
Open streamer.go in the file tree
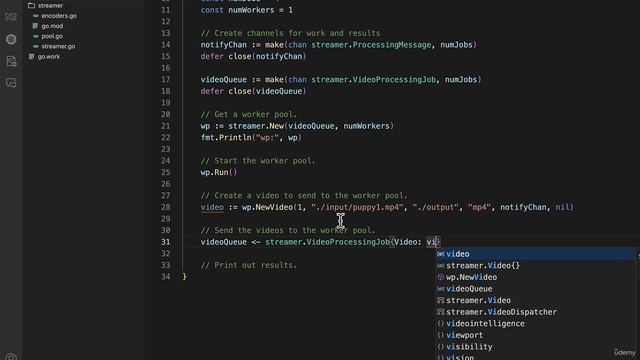58,47
